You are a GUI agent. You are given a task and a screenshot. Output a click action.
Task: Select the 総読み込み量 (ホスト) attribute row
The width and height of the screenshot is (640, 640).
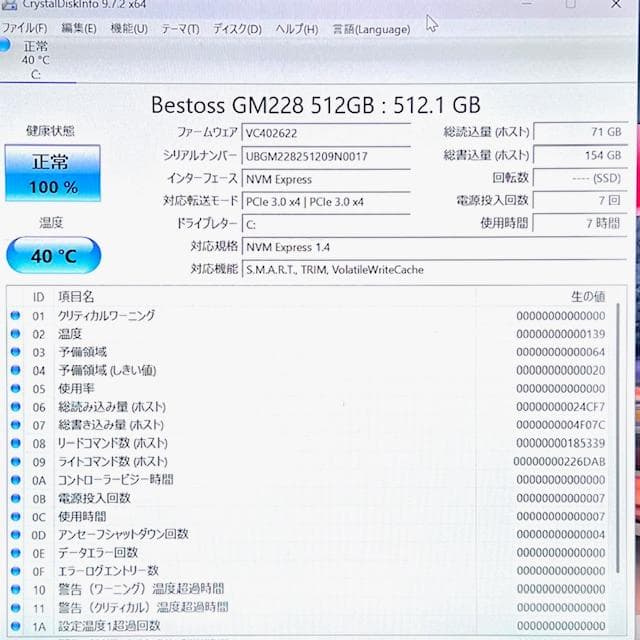click(x=309, y=407)
